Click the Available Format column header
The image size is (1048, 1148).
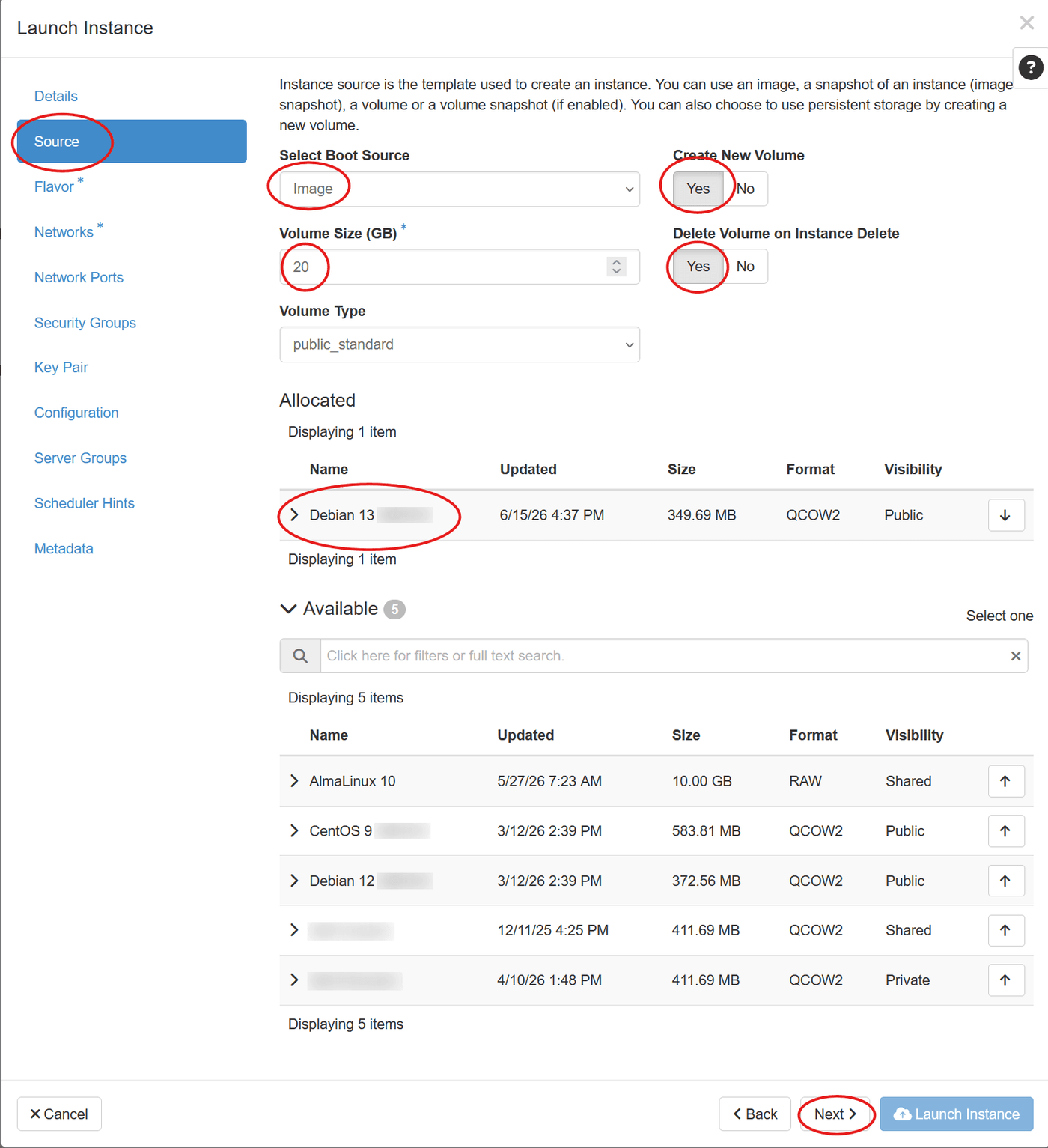813,735
